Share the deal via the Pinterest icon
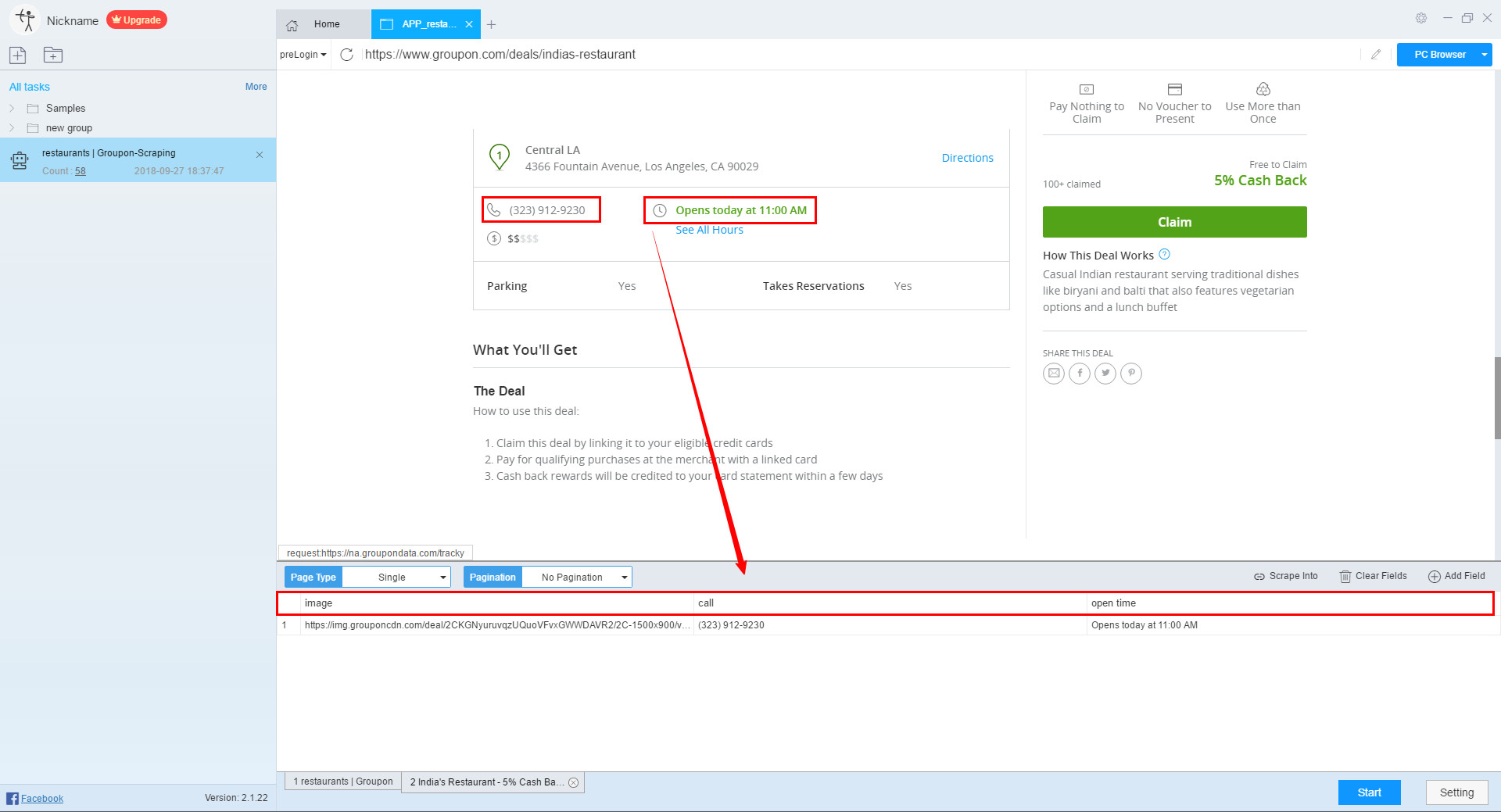 [x=1130, y=374]
